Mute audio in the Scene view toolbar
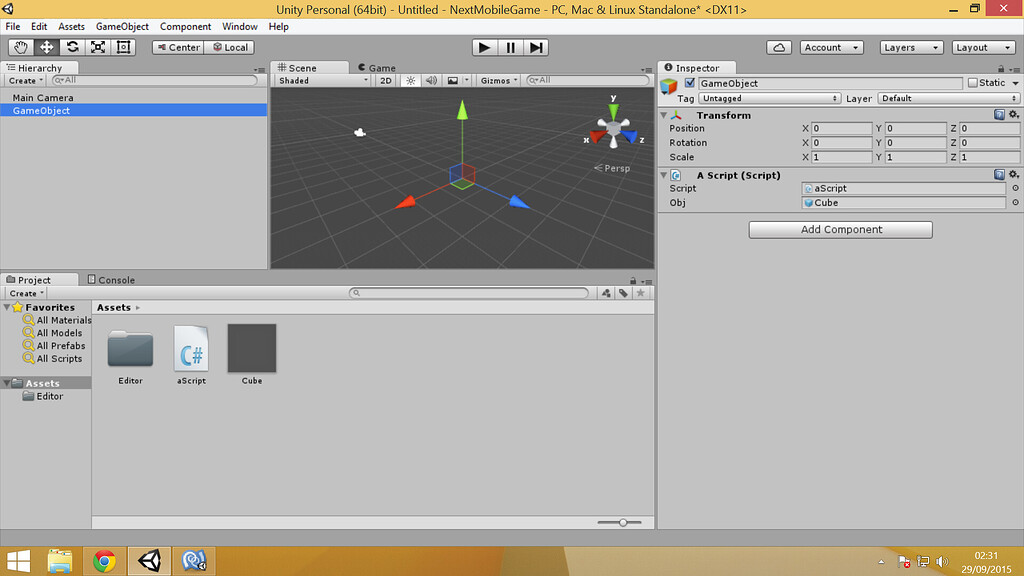The image size is (1024, 576). pos(431,80)
